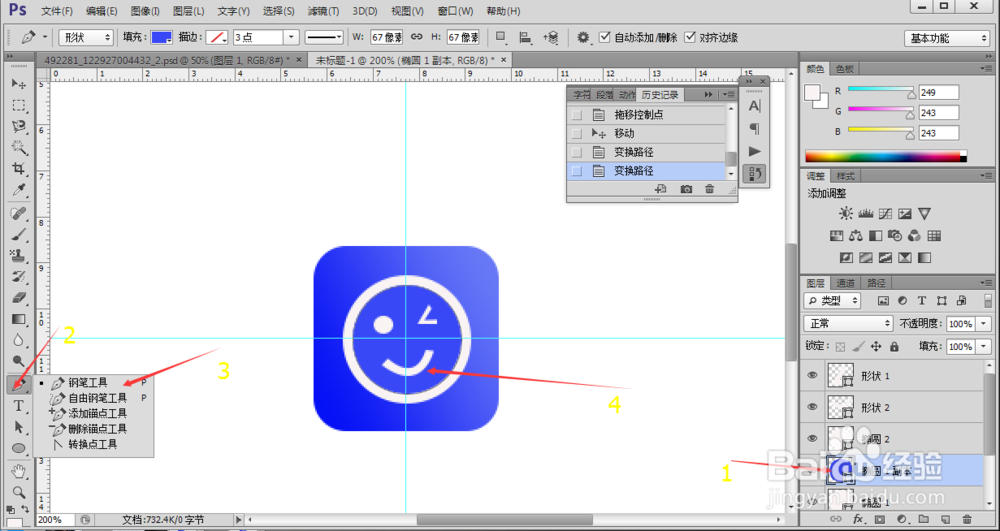
Task: Click the Photo Filter adjustment icon
Action: point(895,236)
